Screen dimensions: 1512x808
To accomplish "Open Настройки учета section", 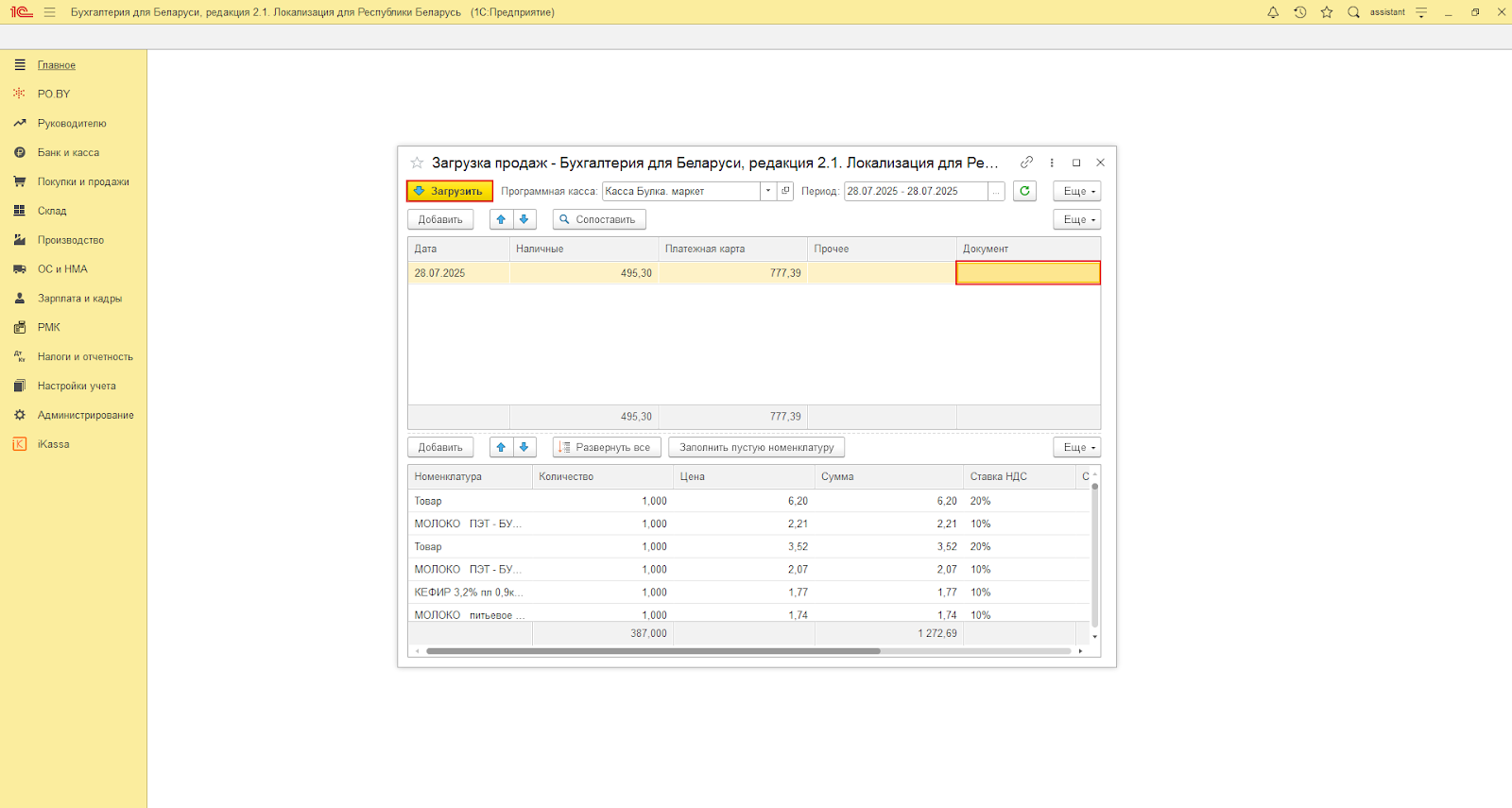I will [x=77, y=387].
